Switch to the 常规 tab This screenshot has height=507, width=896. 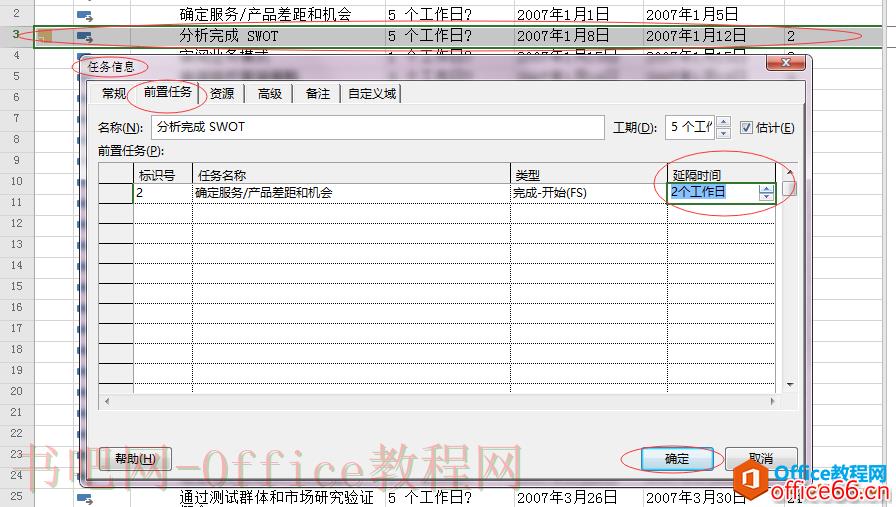pyautogui.click(x=113, y=94)
